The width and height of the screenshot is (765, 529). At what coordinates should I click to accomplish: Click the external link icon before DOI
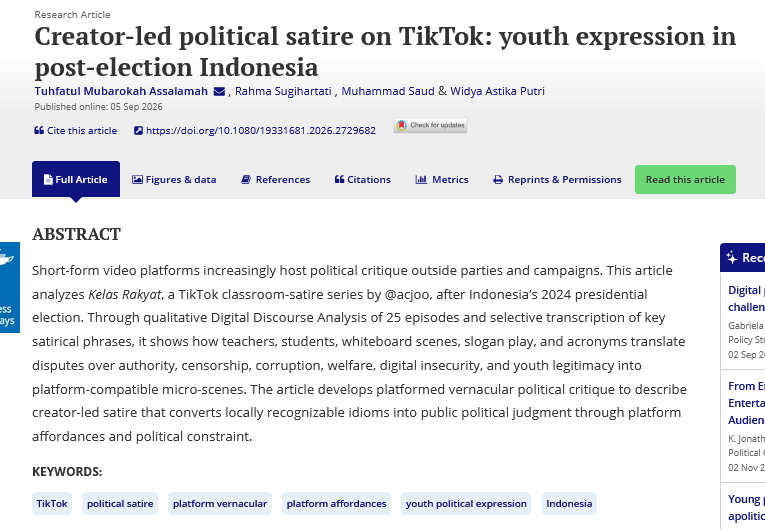tap(139, 130)
